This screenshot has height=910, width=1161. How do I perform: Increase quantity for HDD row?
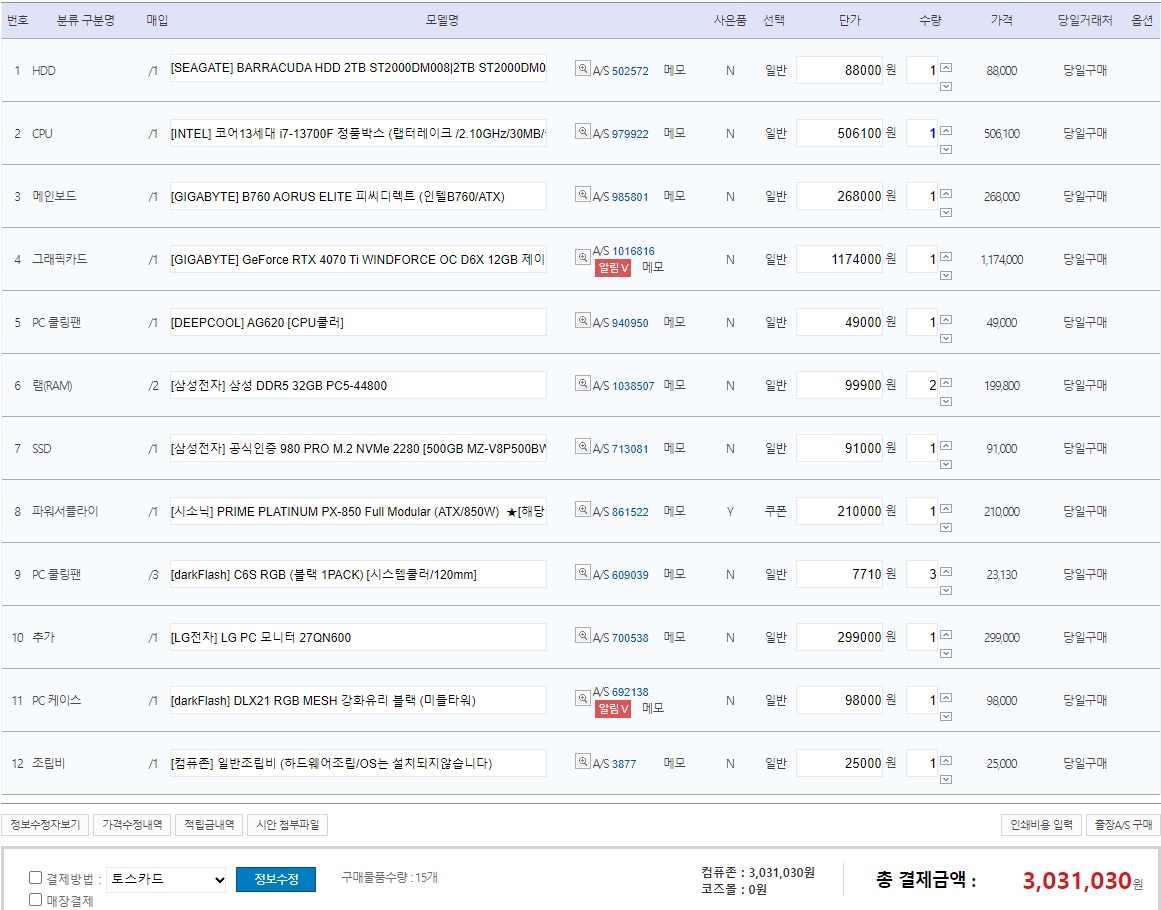(x=946, y=67)
